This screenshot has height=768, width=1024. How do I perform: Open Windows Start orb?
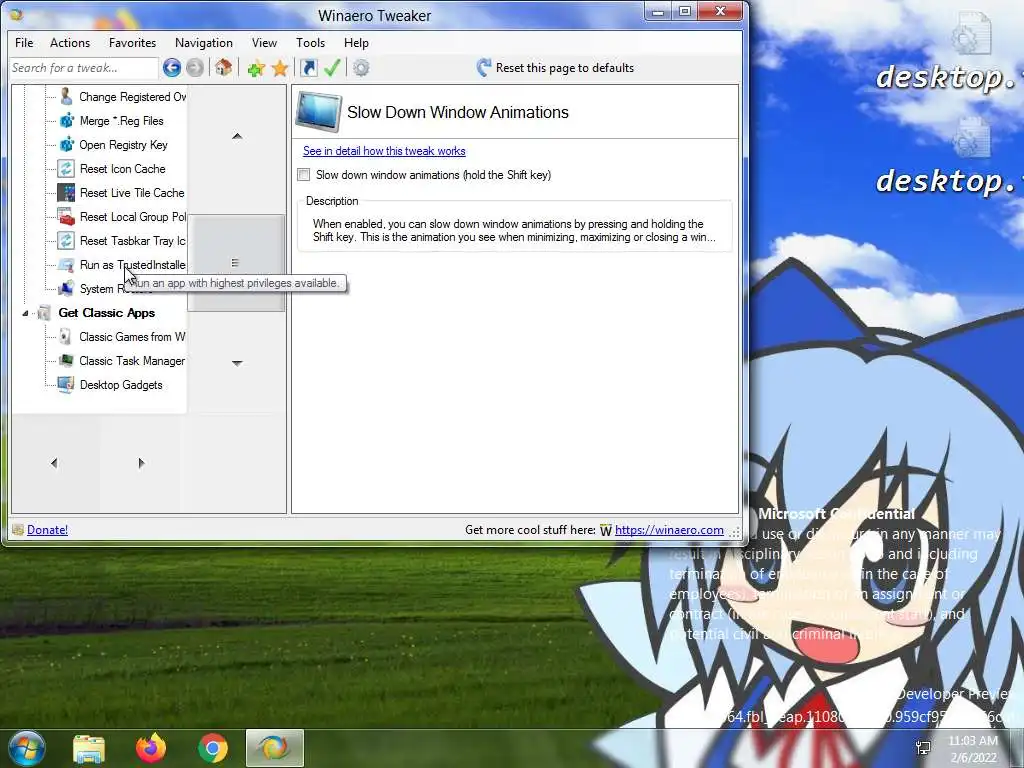coord(26,748)
